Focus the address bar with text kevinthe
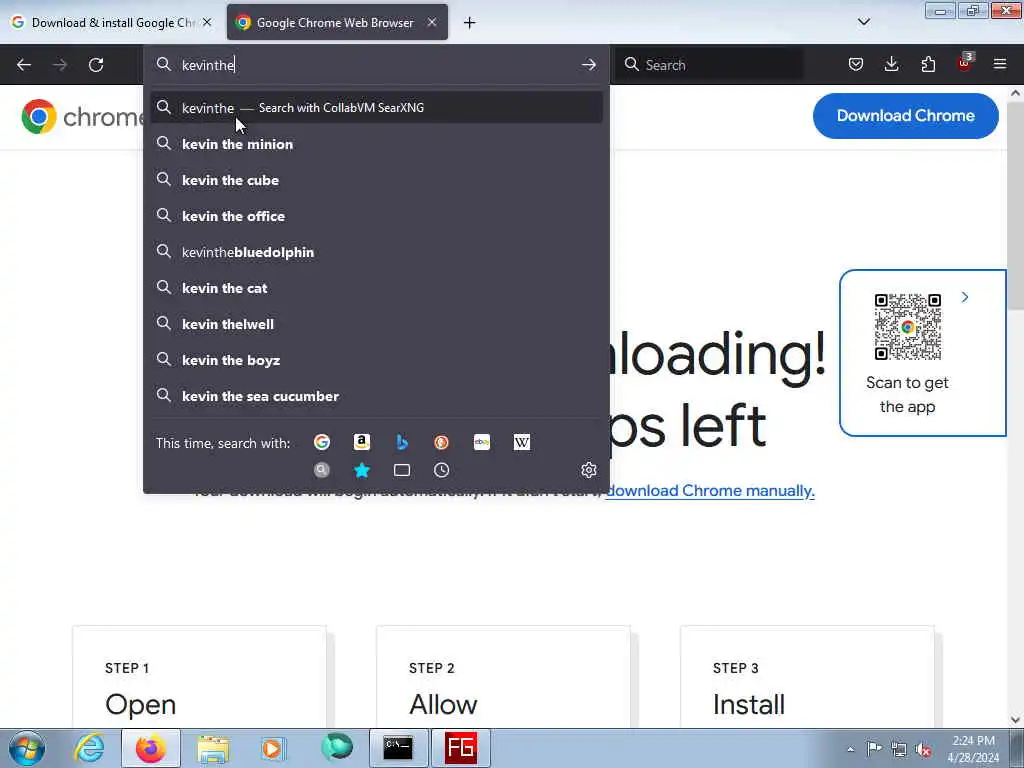Image resolution: width=1024 pixels, height=768 pixels. (376, 65)
